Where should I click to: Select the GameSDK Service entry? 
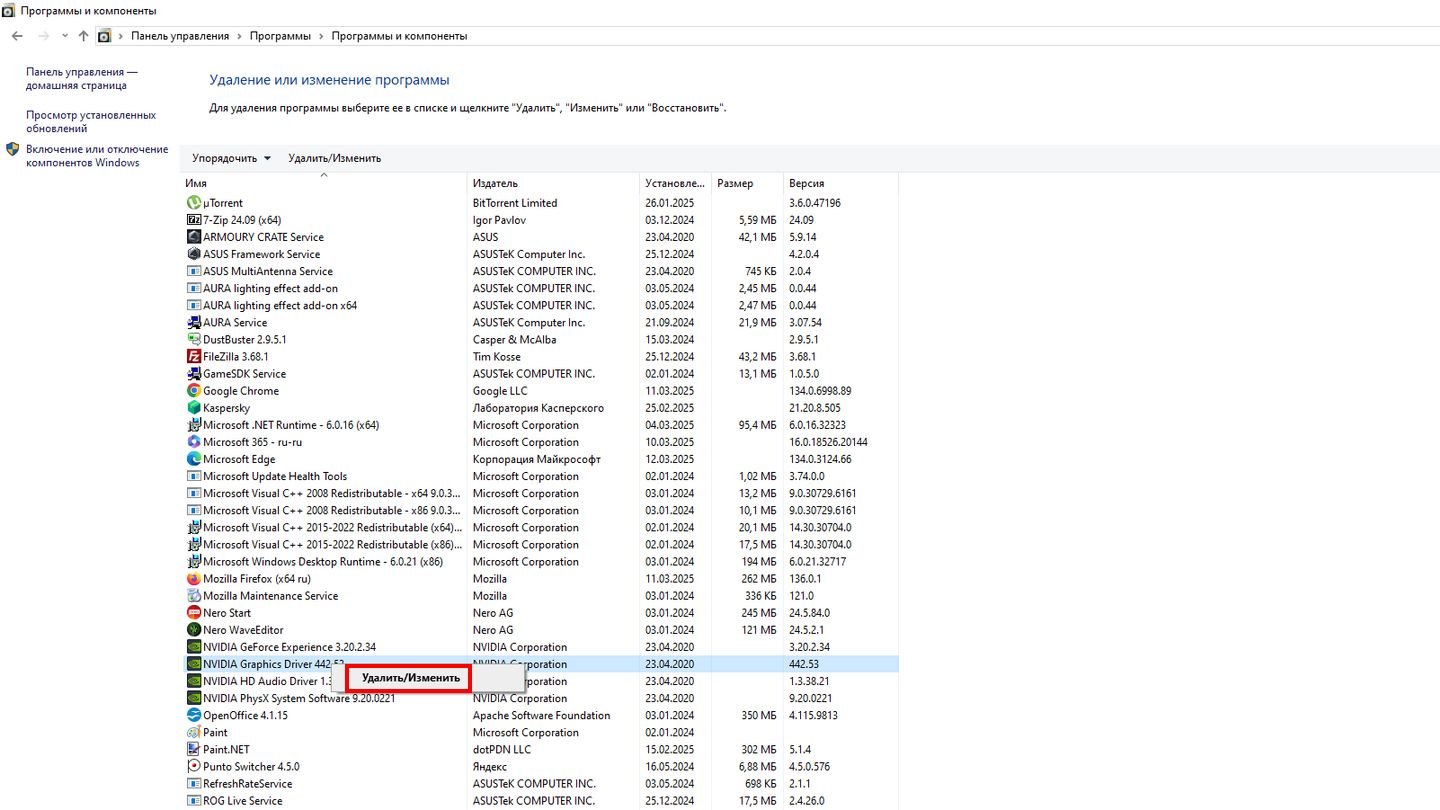click(540, 374)
